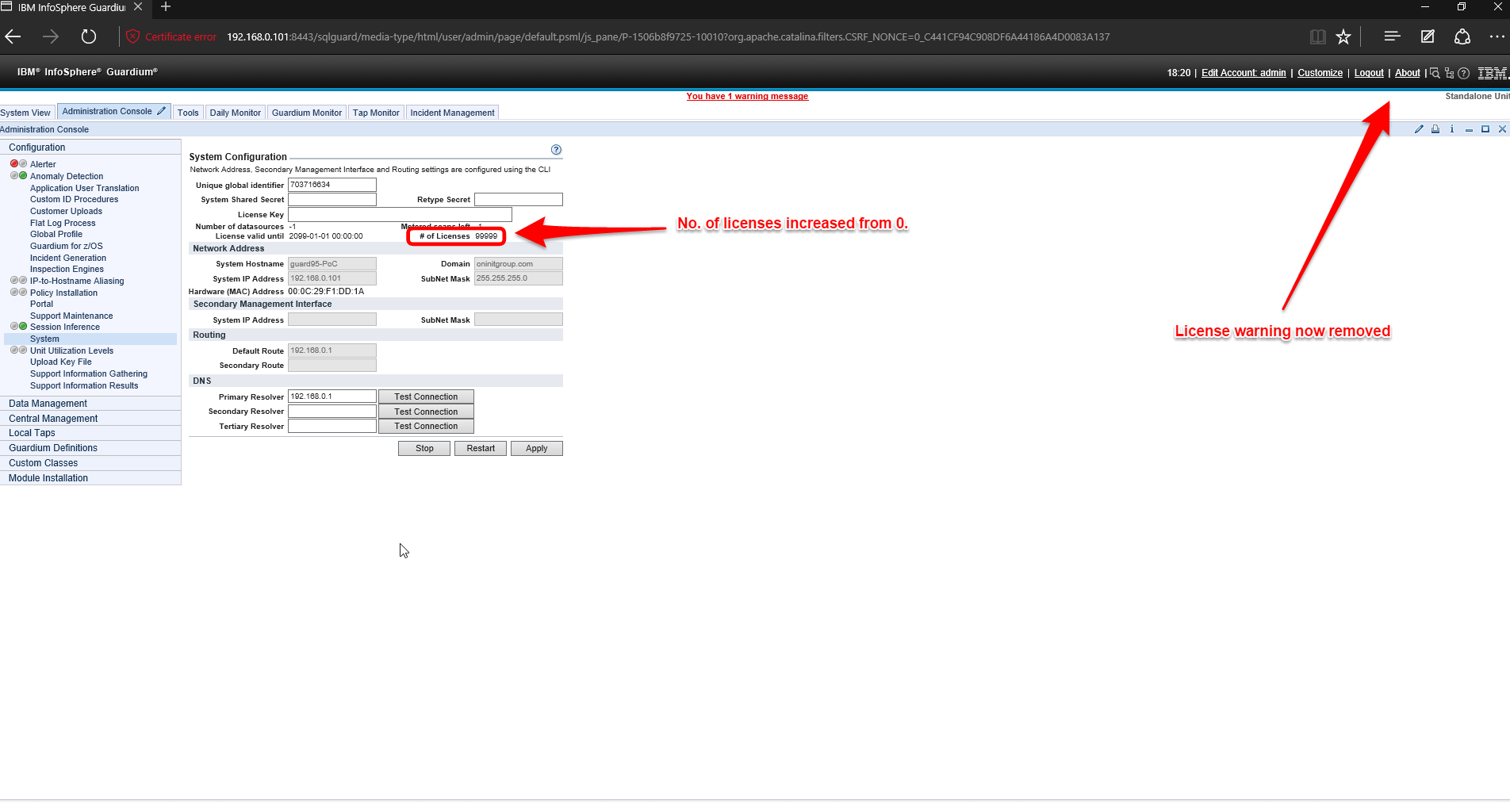Click the print icon in pane toolbar
The image size is (1510, 812).
[x=1435, y=129]
